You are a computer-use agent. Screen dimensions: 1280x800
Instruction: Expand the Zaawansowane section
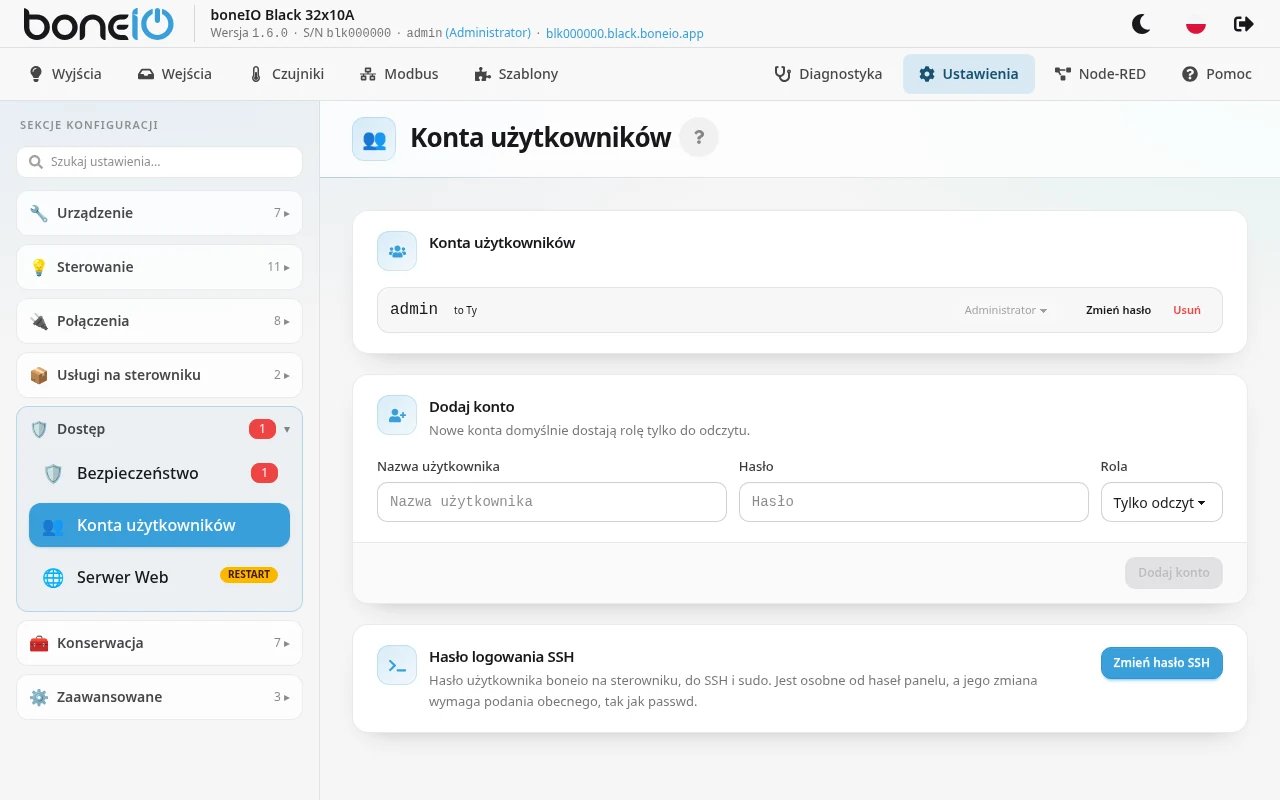(159, 697)
